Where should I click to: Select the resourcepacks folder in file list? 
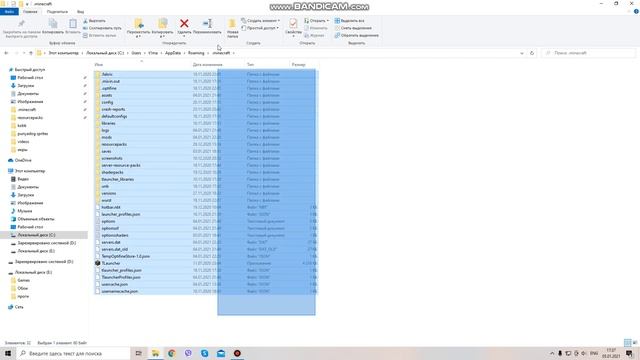click(x=205, y=144)
